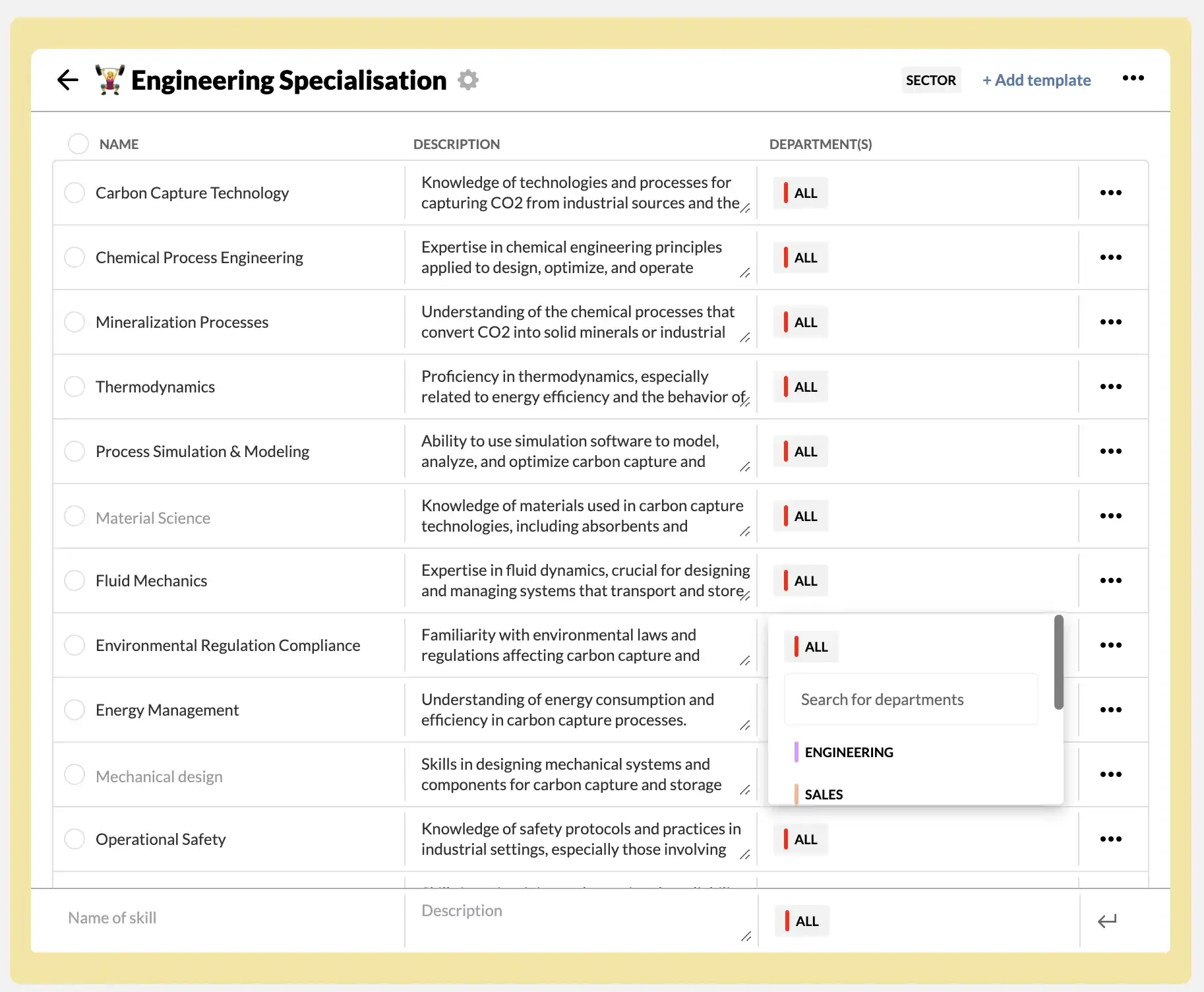Click the Carbon Capture Technology skill name

[x=192, y=193]
